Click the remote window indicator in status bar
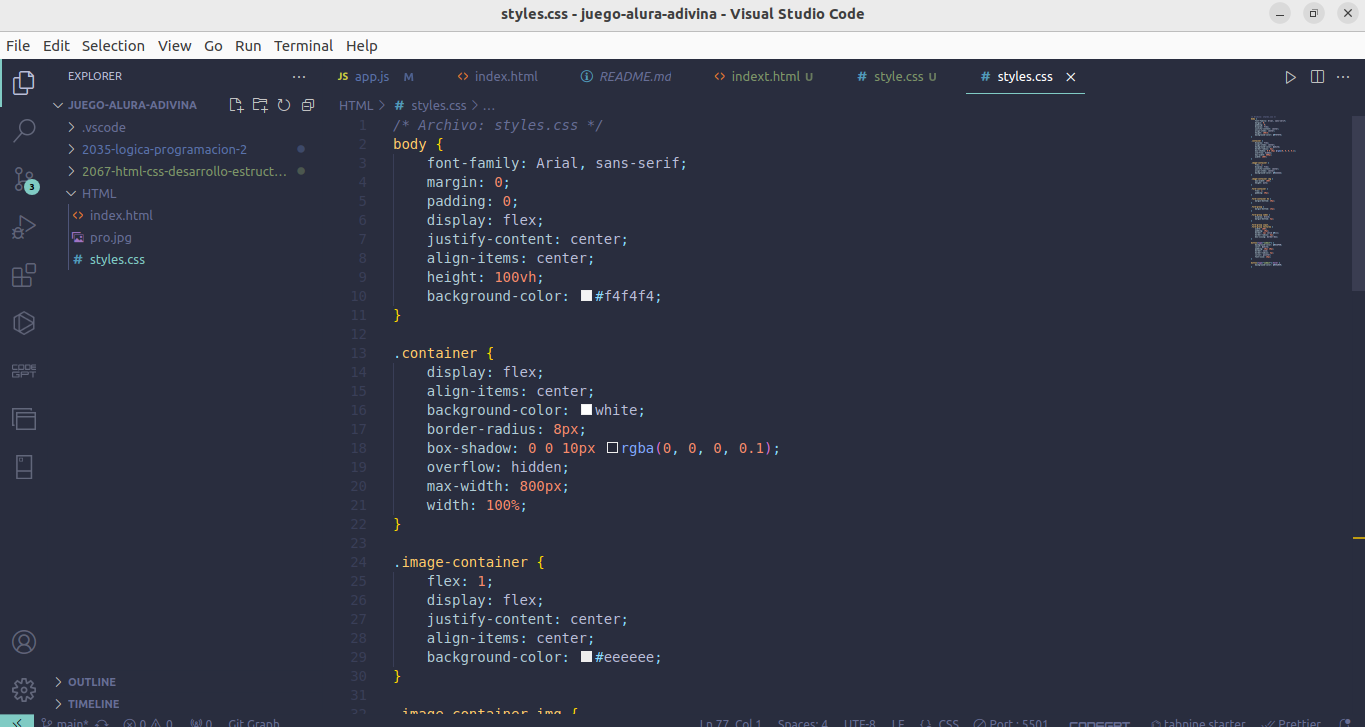The width and height of the screenshot is (1365, 727). (x=17, y=722)
